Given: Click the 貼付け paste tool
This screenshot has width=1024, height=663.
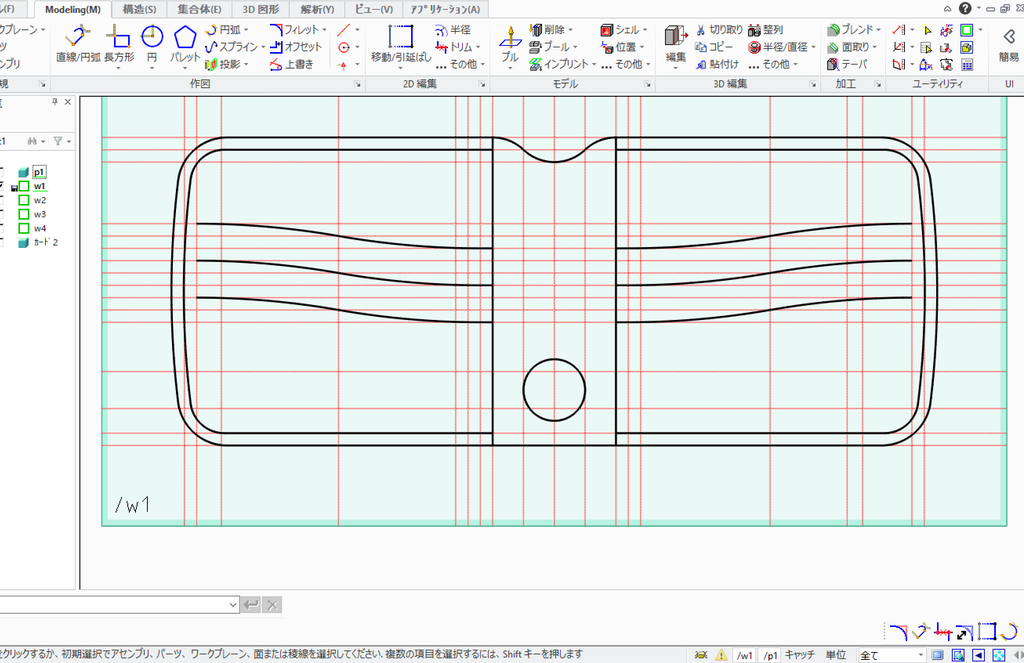Looking at the screenshot, I should 717,64.
